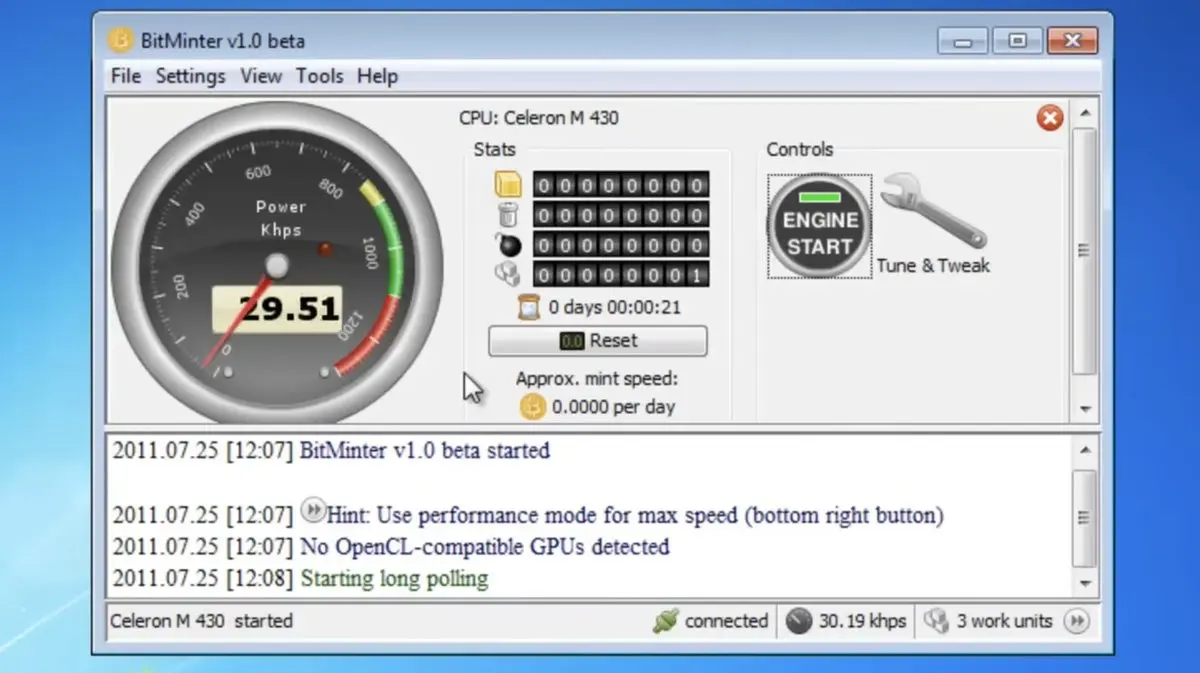Click "No OpenCL-compatible GPUs detected" log line
1200x673 pixels.
(x=485, y=547)
